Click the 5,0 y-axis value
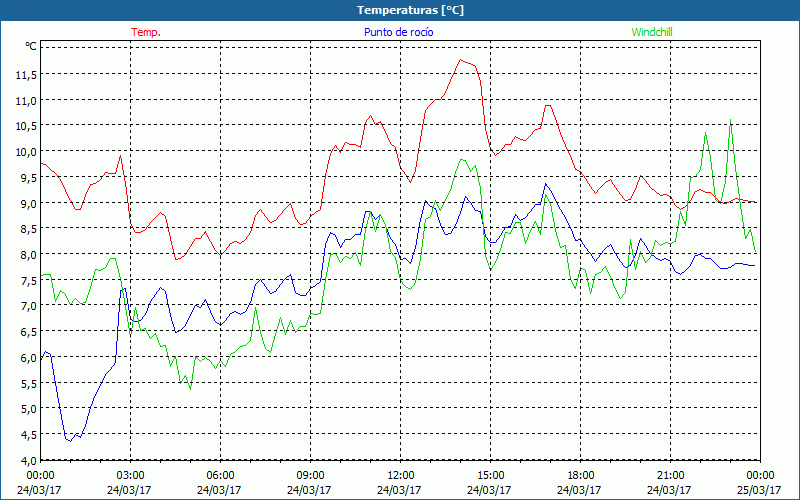 tap(29, 409)
